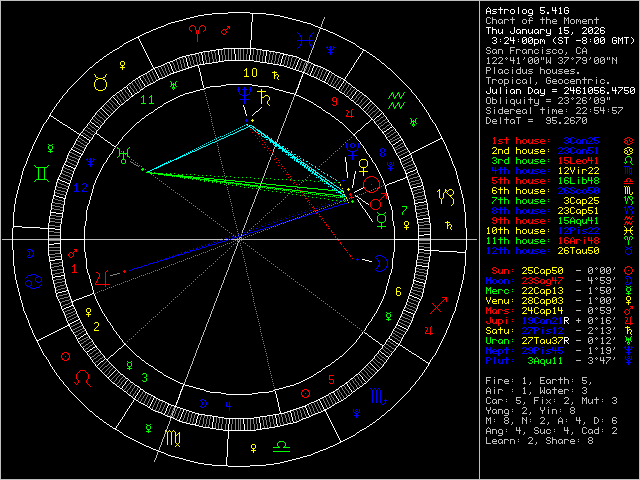This screenshot has height=480, width=640.
Task: Click the red Leo glyph on the zodiac ring
Action: click(x=83, y=378)
